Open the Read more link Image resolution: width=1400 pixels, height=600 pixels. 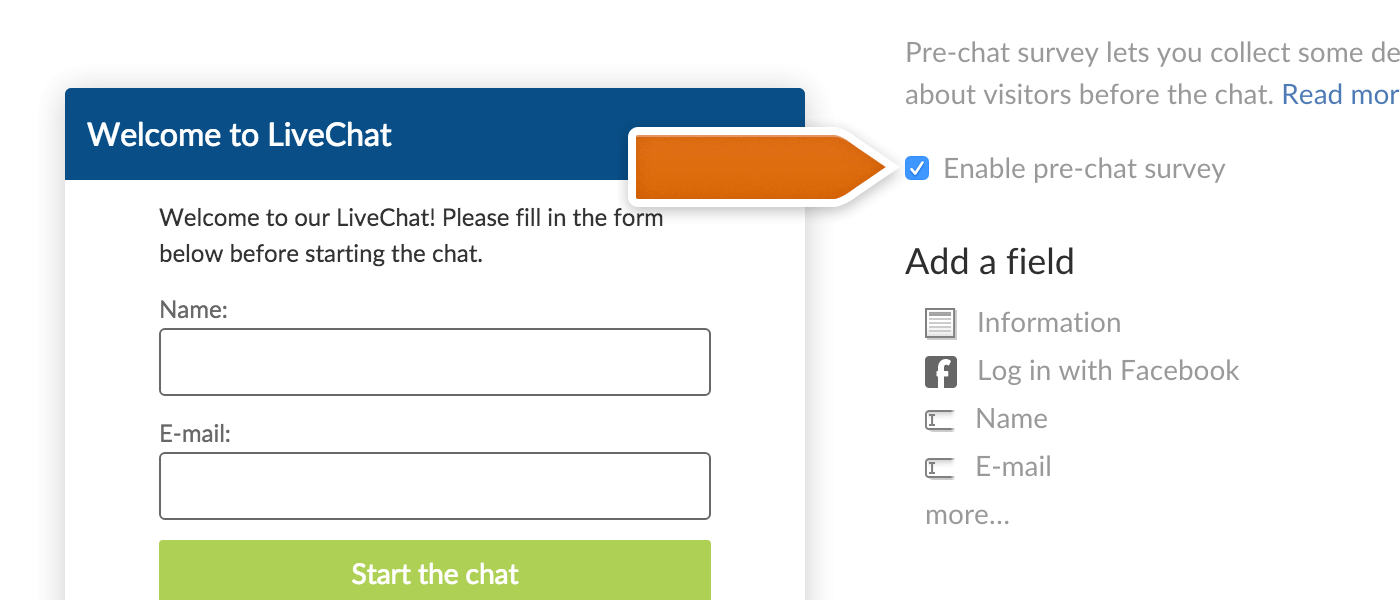click(1340, 94)
